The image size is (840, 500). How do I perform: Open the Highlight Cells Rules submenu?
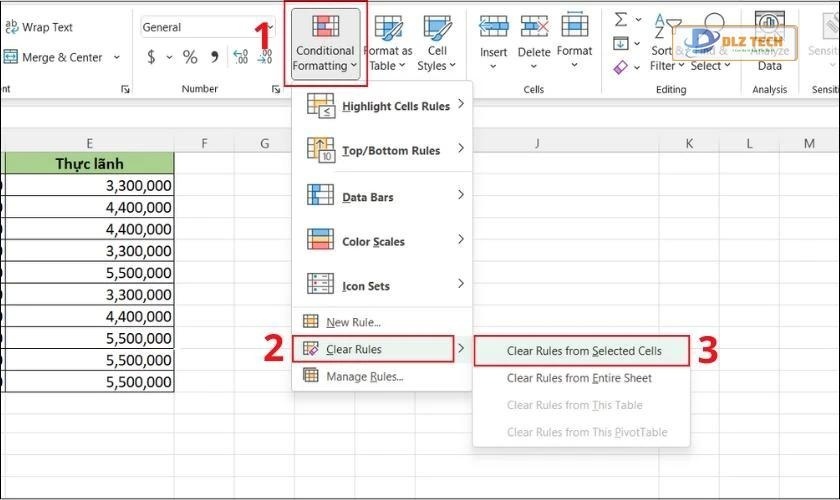[388, 106]
